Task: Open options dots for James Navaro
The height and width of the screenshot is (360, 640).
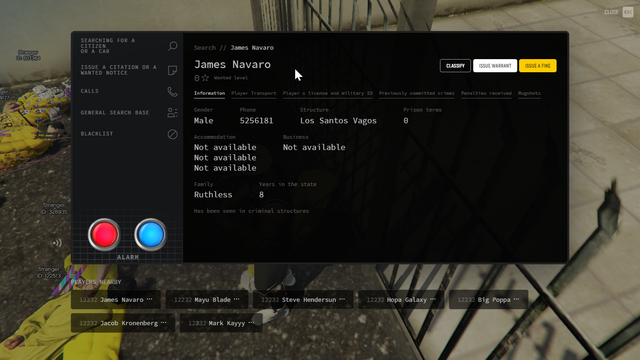Action: point(149,300)
